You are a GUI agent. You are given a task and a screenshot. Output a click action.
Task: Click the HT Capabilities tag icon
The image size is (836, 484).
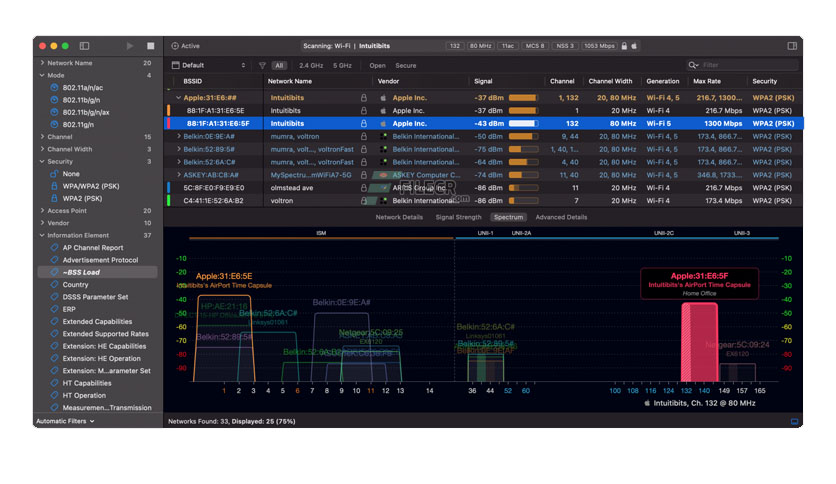[54, 383]
